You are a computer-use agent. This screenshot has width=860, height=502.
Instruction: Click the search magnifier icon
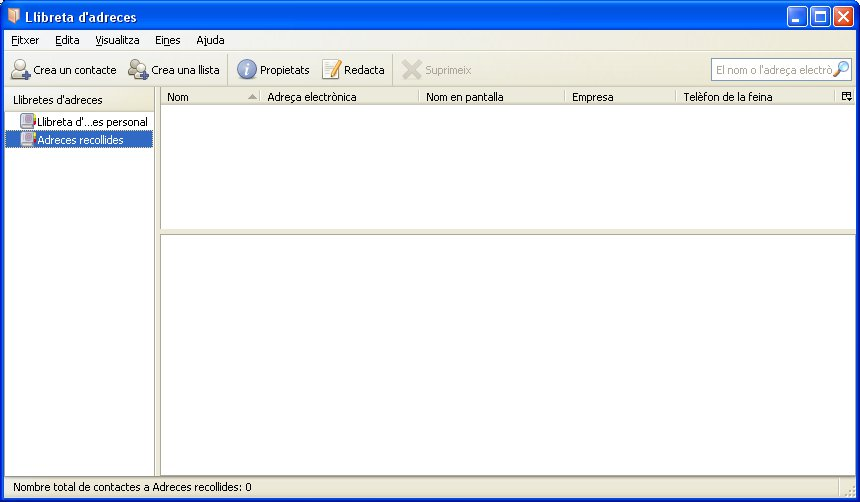click(841, 70)
